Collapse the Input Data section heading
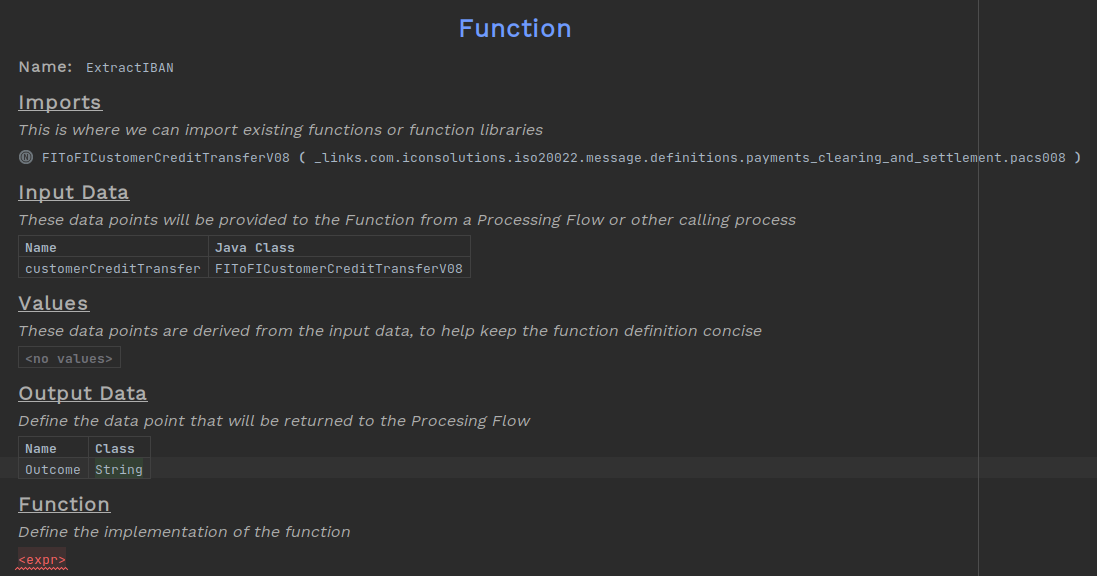The image size is (1097, 576). coord(73,192)
